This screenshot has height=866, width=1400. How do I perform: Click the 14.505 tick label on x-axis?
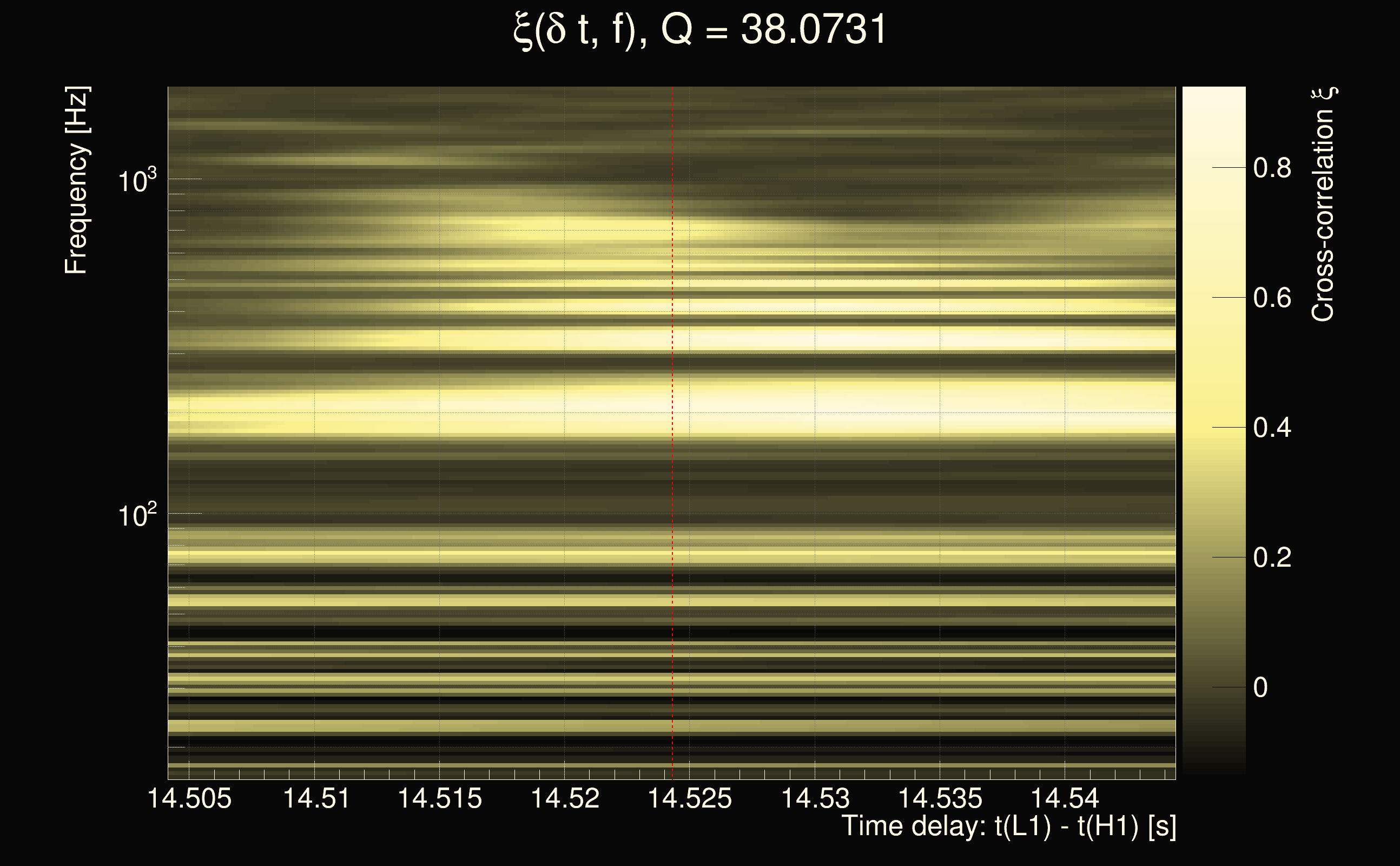click(x=189, y=798)
